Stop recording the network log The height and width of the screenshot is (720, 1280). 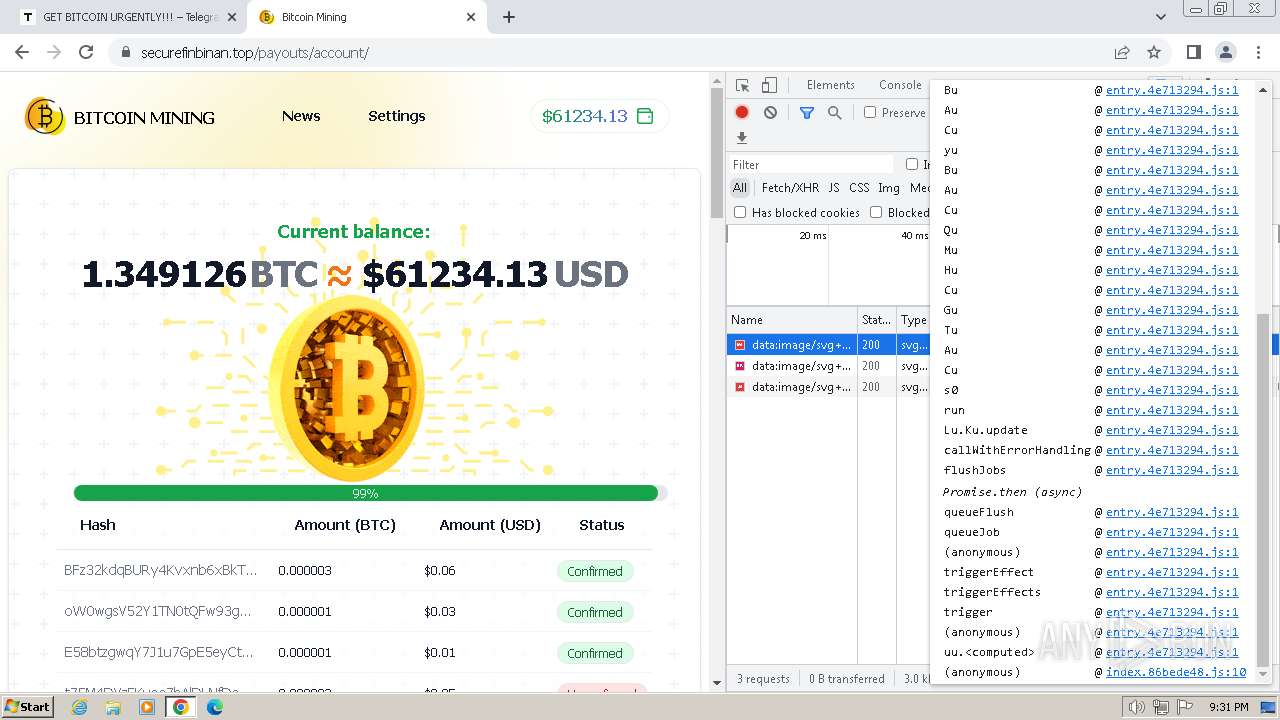pos(742,113)
